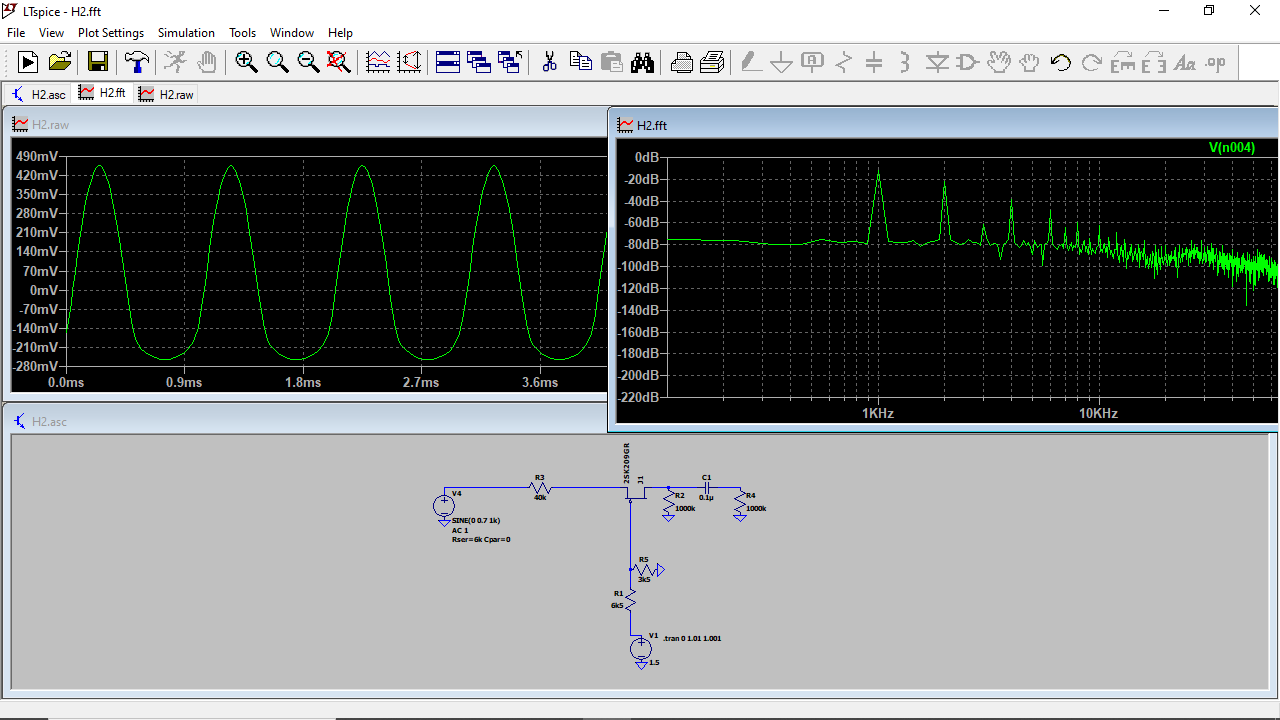Select the Inductor placement tool
The image size is (1280, 720).
(x=905, y=62)
